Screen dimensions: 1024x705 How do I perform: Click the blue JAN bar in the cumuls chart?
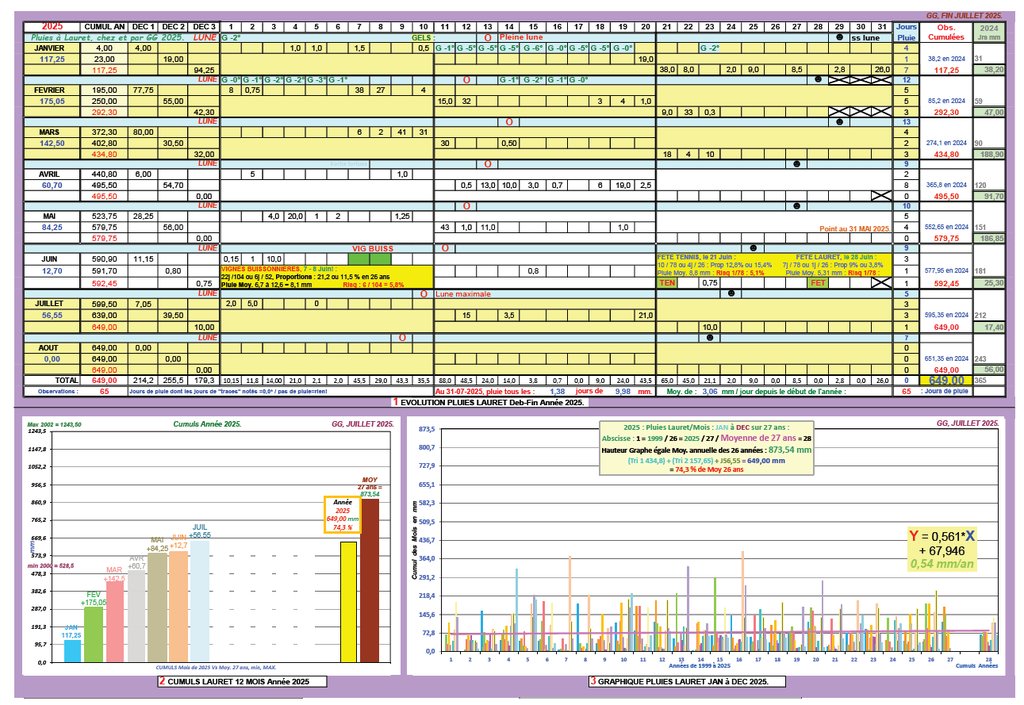[72, 651]
